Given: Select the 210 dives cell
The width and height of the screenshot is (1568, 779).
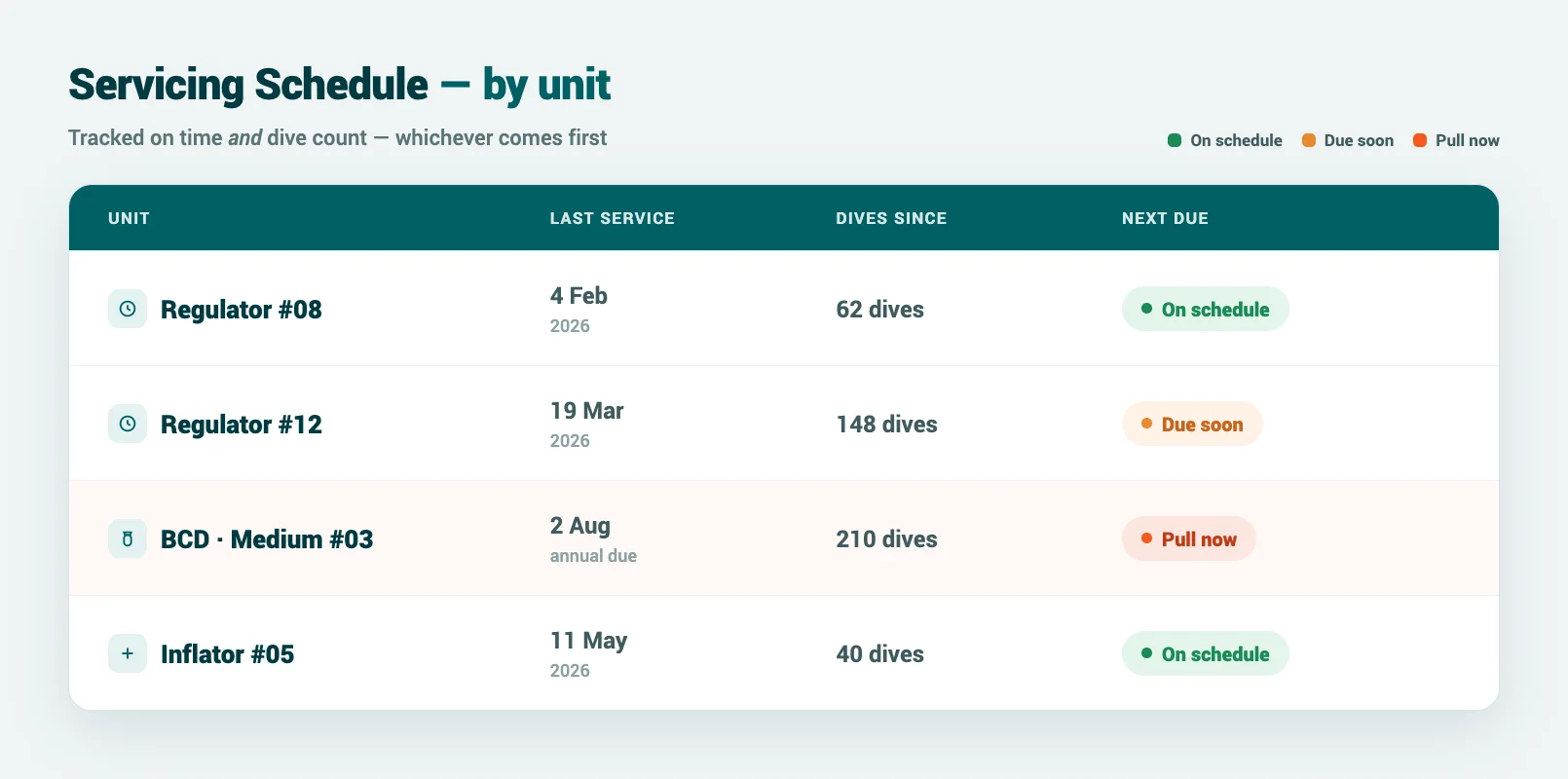Looking at the screenshot, I should click(886, 538).
